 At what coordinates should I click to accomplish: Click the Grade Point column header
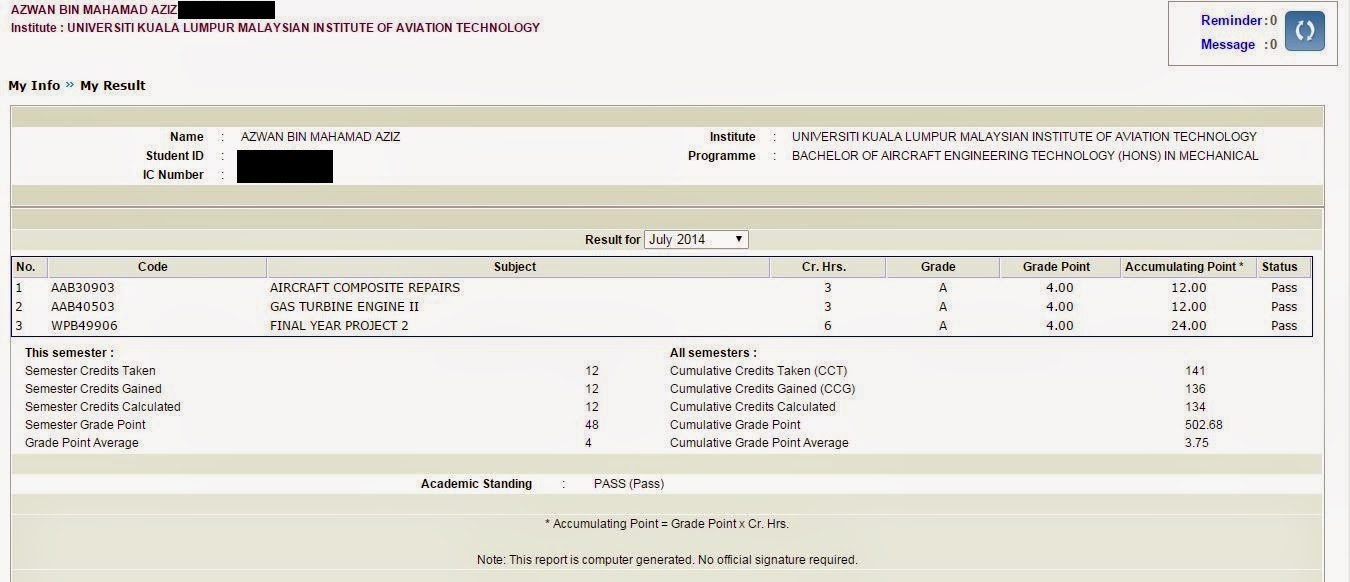tap(1056, 267)
